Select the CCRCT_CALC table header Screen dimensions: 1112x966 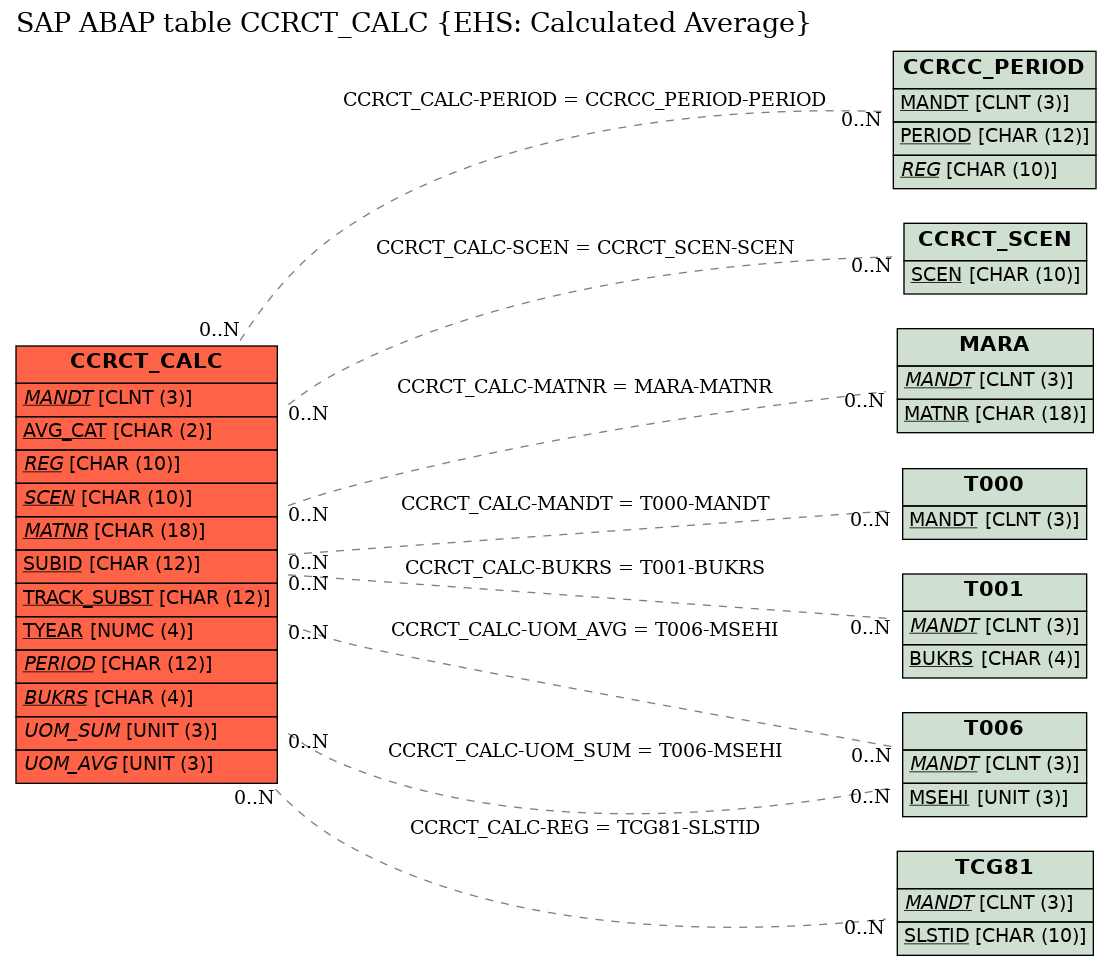pos(146,365)
